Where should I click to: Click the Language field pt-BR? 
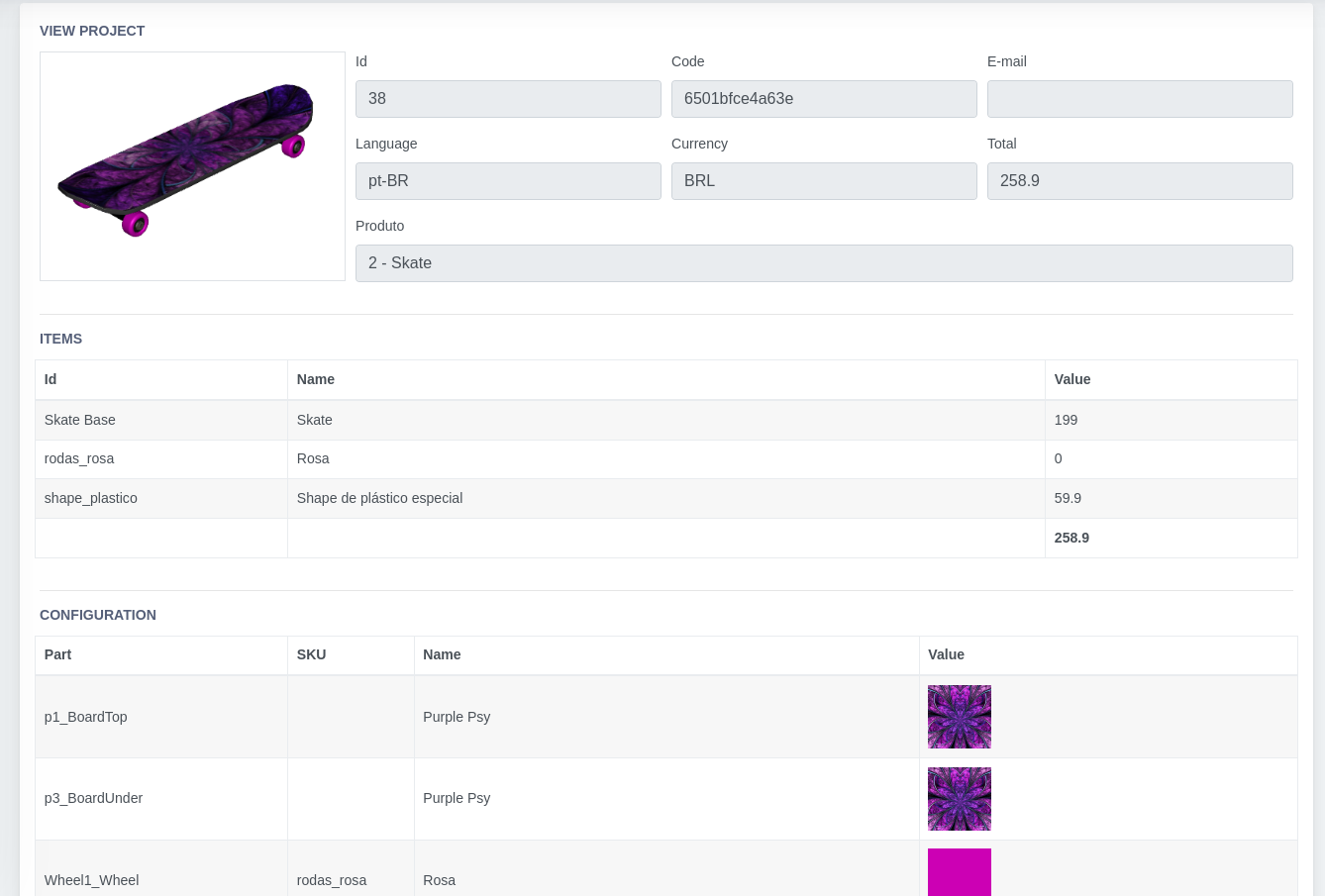click(508, 181)
